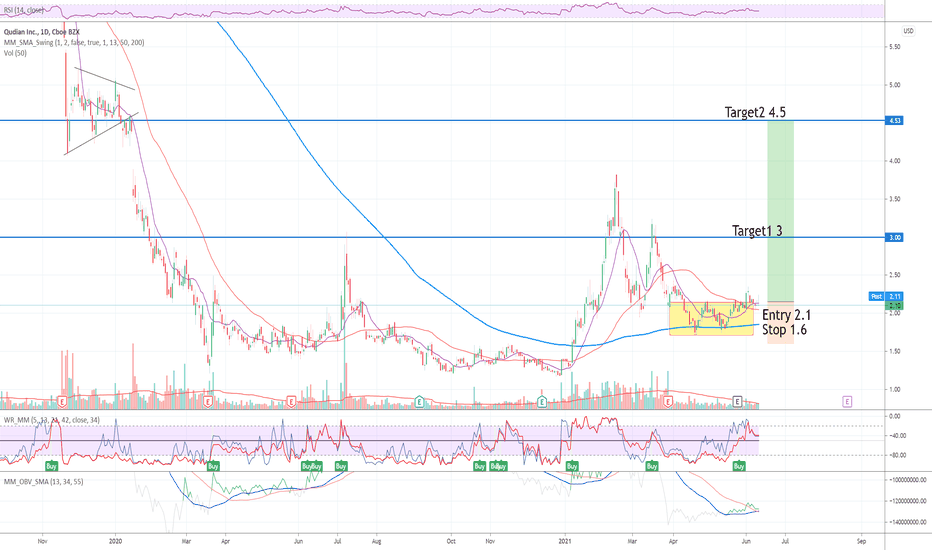Click the latest Buy signal near June 2021
Viewport: 932px width, 550px height.
coord(739,466)
